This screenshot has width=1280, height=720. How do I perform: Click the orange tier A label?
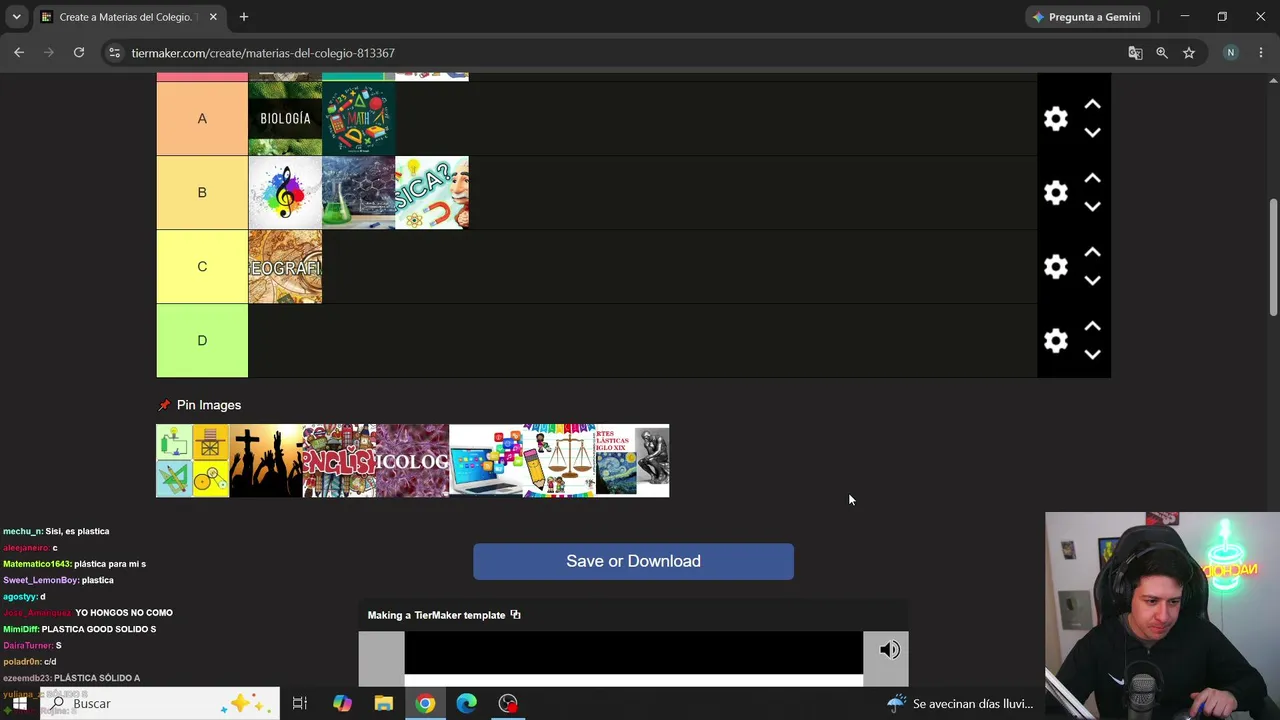(202, 119)
